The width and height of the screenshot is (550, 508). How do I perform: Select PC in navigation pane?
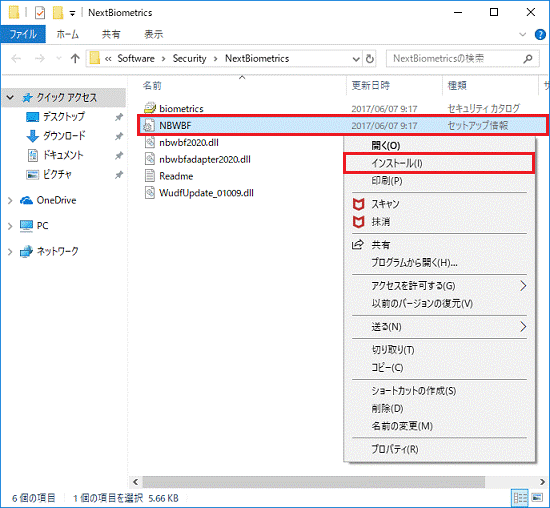click(x=42, y=226)
